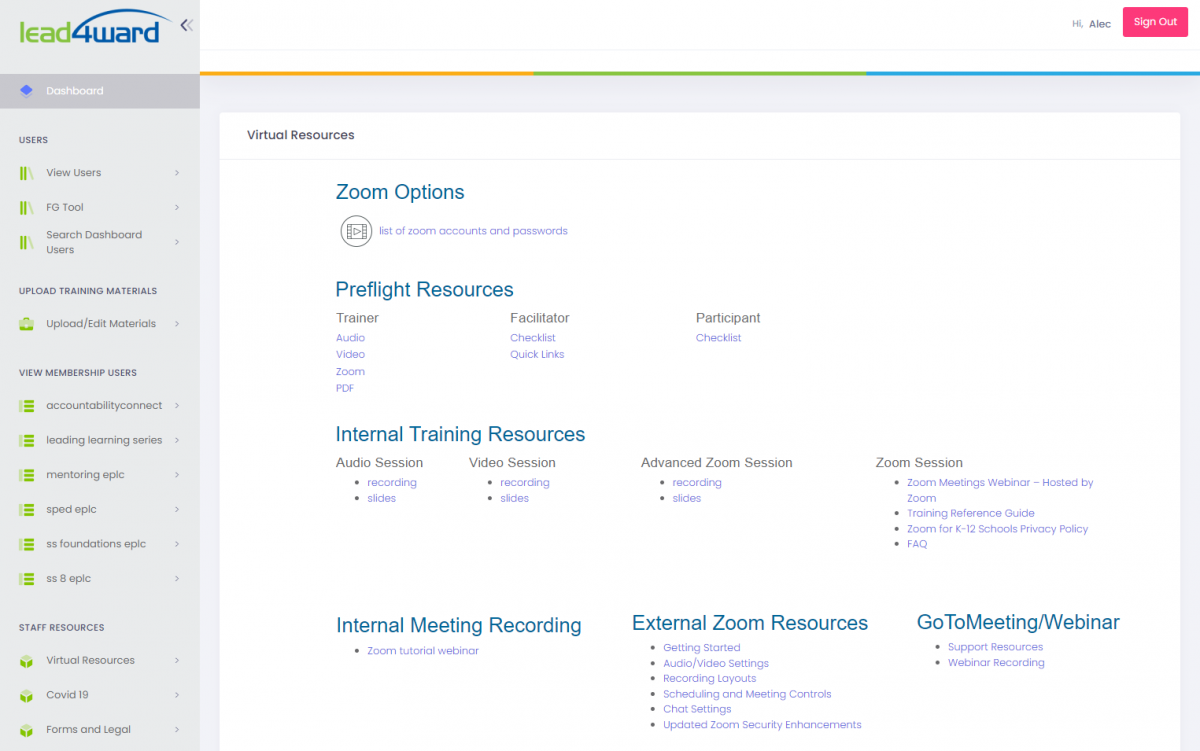Open the Facilitator Checklist link
The width and height of the screenshot is (1200, 751).
[532, 338]
